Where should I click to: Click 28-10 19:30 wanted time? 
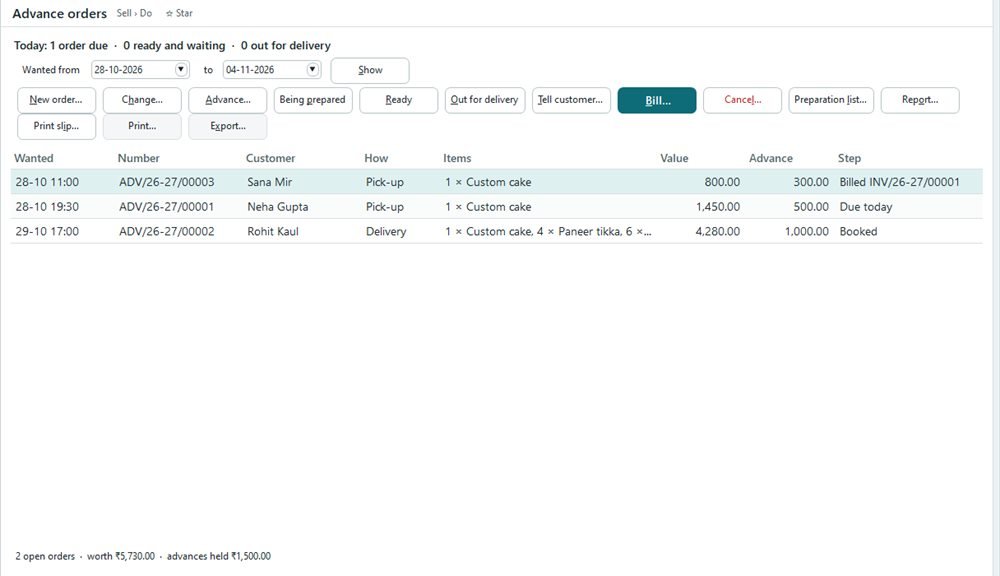point(47,207)
